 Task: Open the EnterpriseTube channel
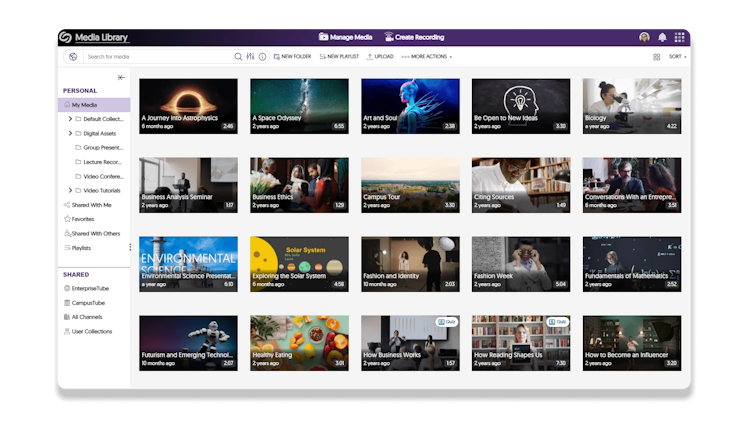click(86, 289)
